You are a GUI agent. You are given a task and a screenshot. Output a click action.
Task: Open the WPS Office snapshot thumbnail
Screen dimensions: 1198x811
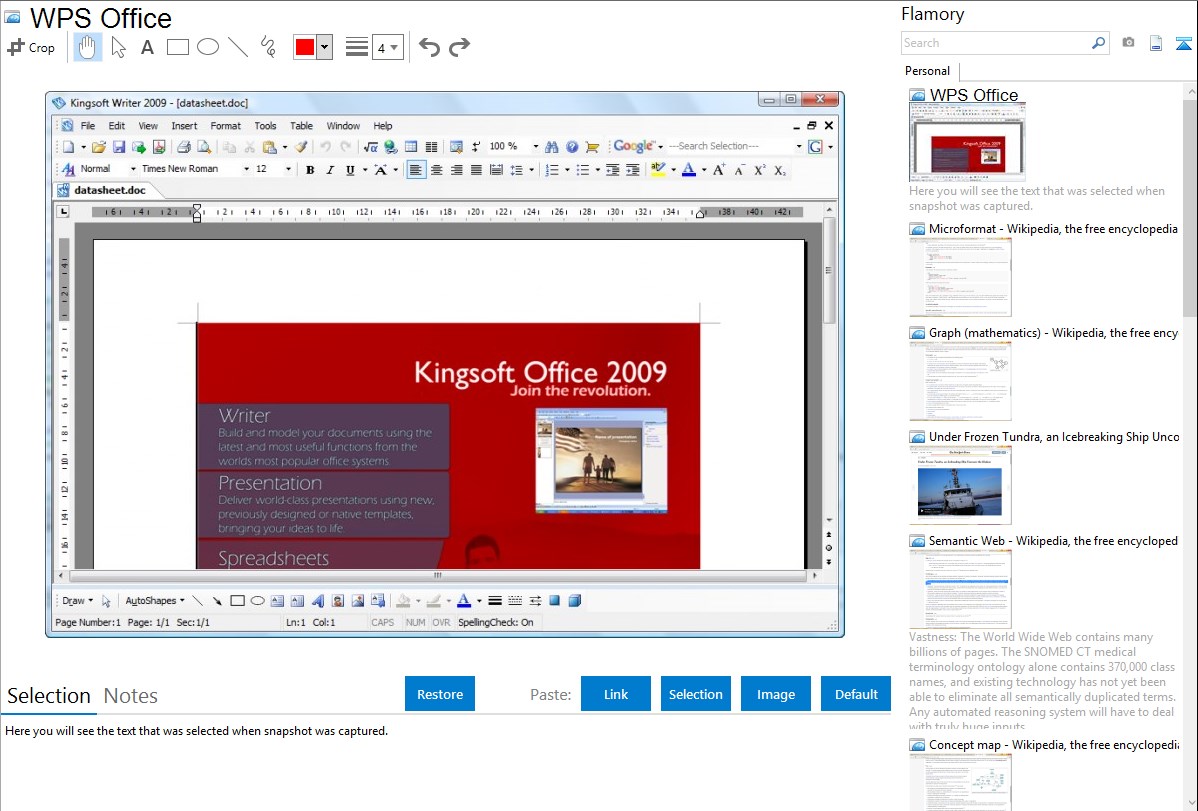coord(966,142)
